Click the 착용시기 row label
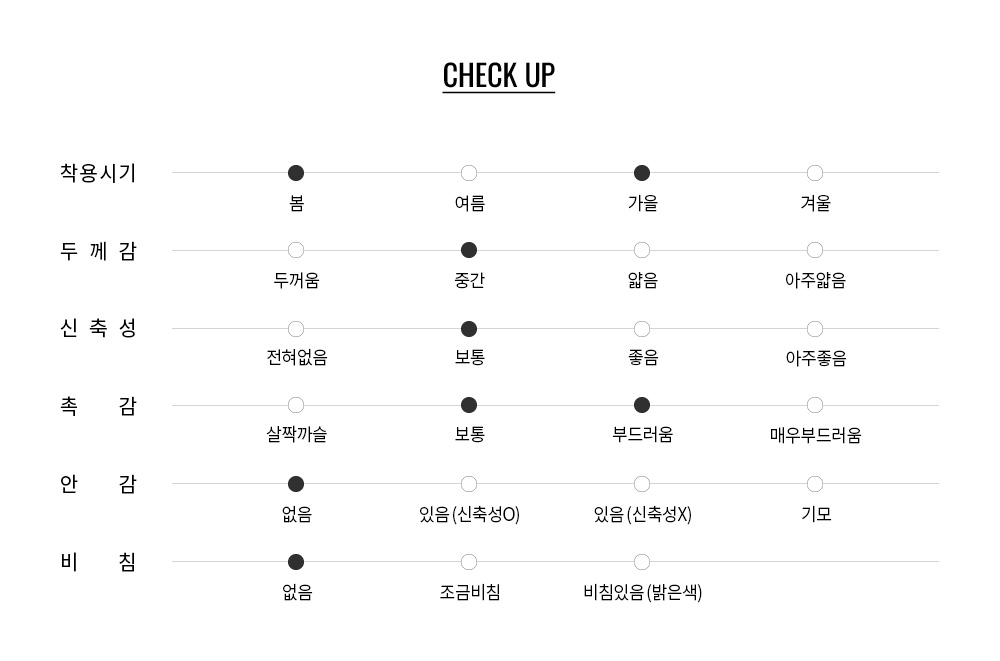The width and height of the screenshot is (1000, 661). [98, 173]
